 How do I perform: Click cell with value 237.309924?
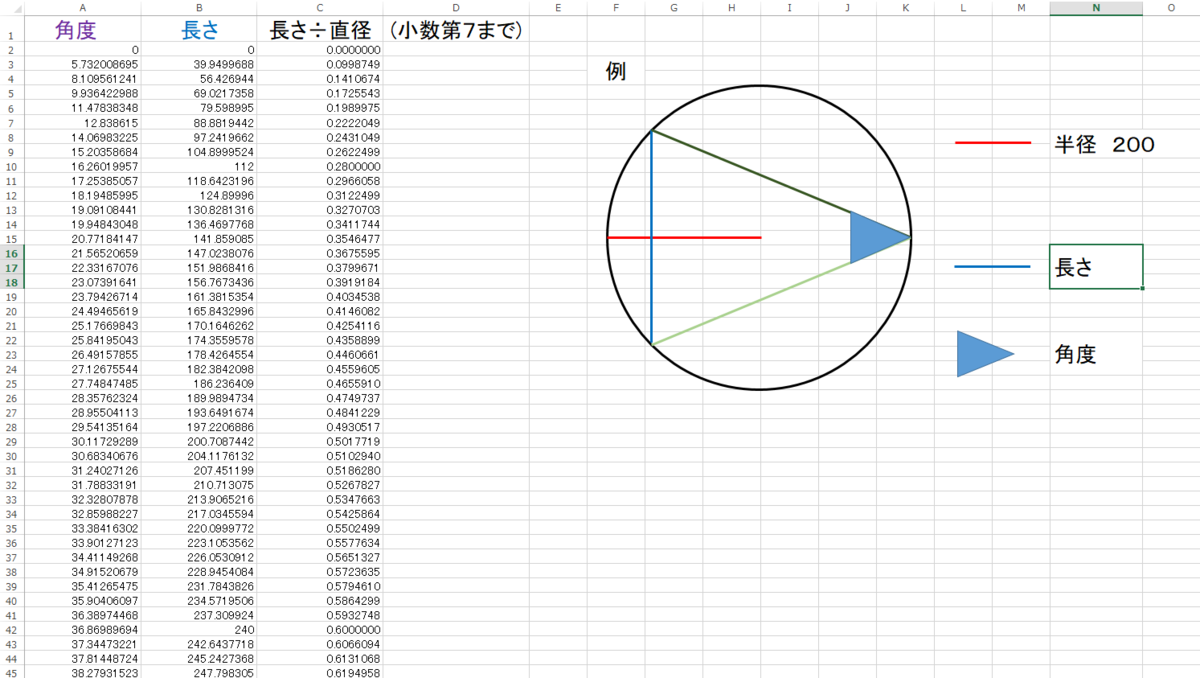(198, 616)
